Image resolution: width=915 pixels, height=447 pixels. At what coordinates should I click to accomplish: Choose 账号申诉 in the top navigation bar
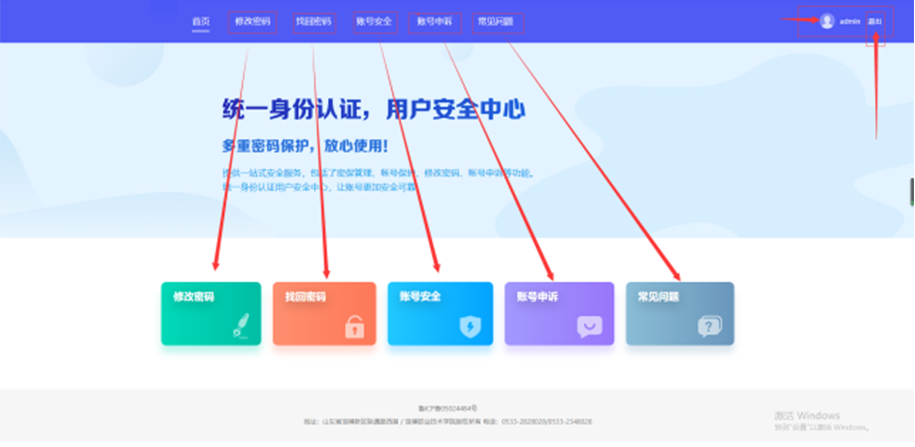[x=435, y=21]
